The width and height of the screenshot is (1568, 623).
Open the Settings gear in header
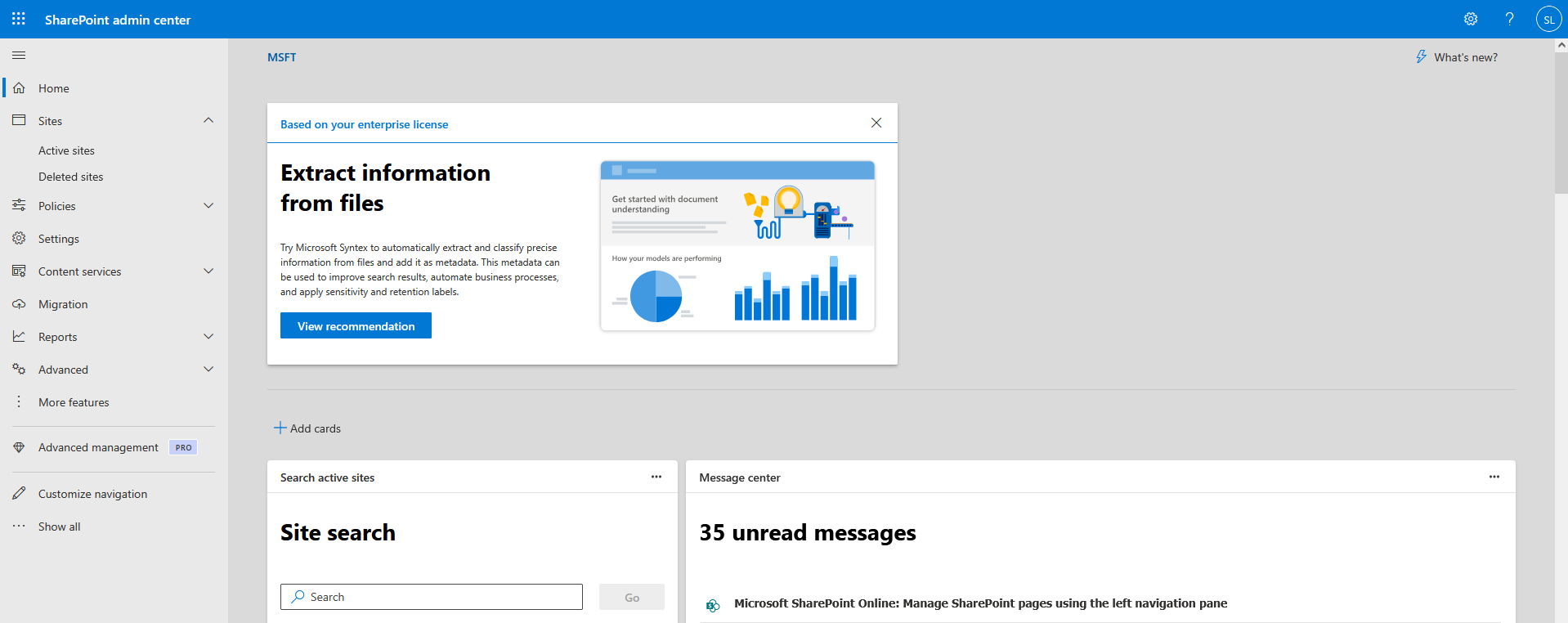[x=1471, y=19]
